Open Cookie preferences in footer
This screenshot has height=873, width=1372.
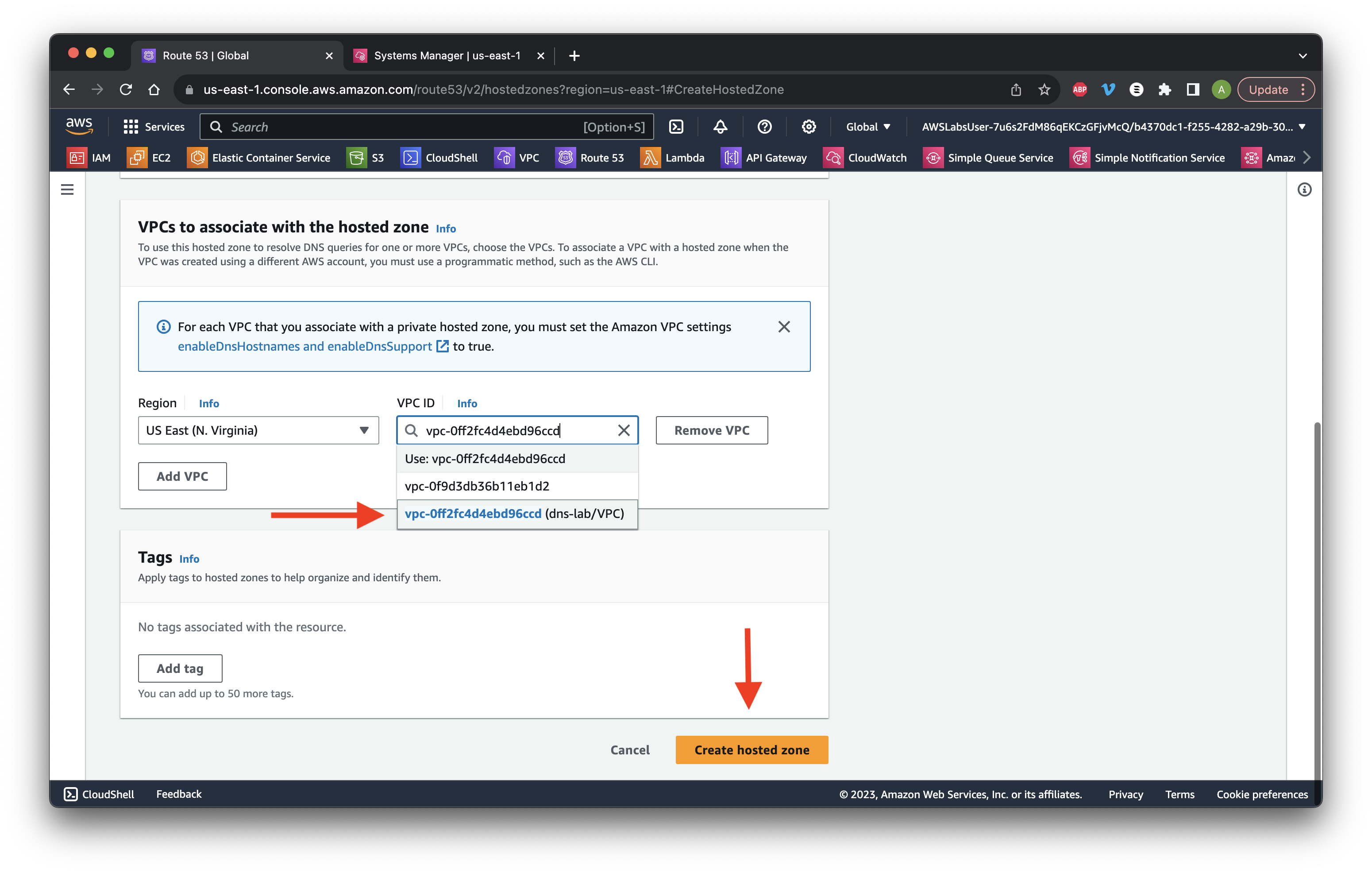[x=1262, y=794]
